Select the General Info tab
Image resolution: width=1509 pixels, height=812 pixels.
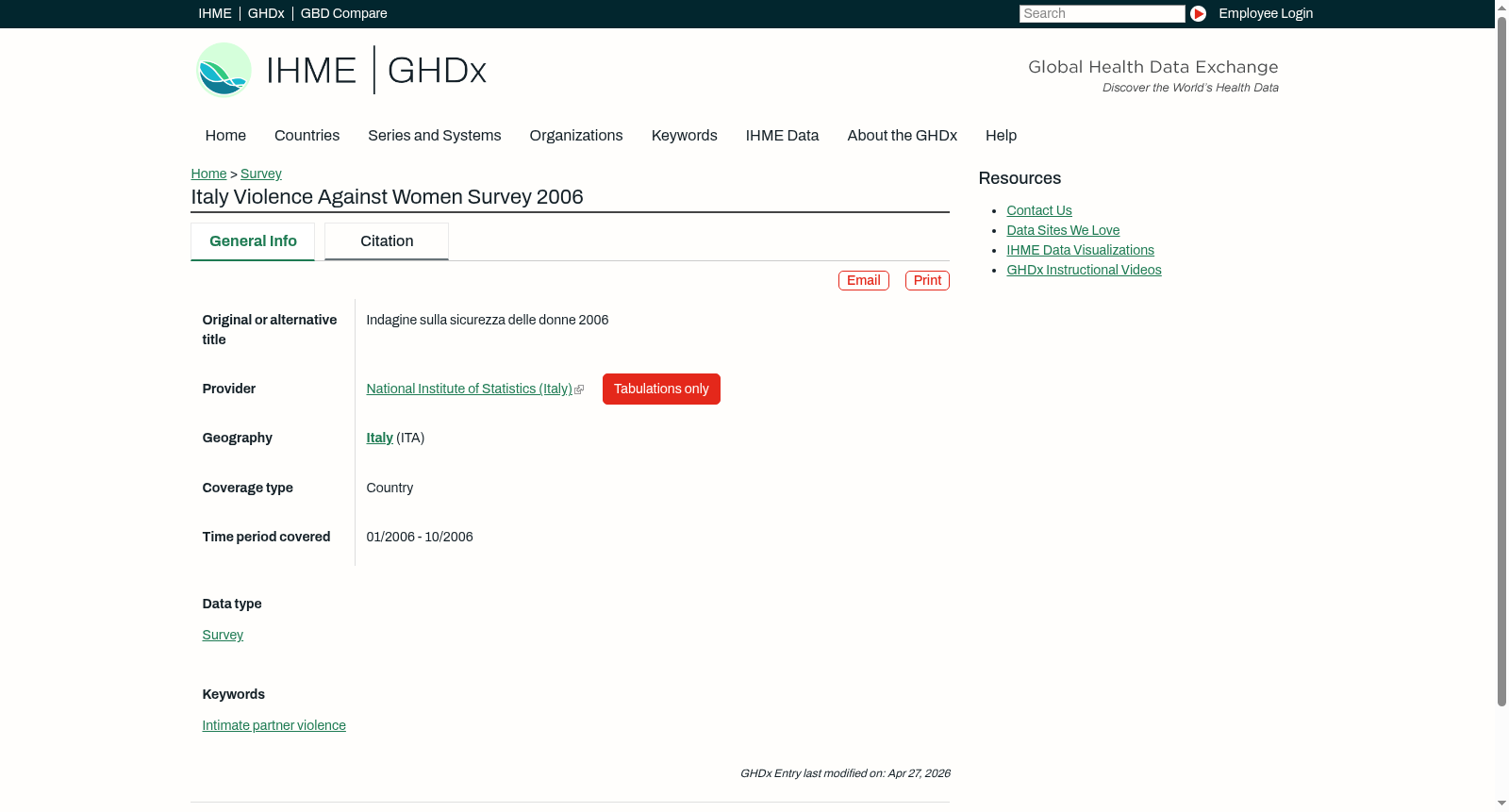tap(253, 241)
